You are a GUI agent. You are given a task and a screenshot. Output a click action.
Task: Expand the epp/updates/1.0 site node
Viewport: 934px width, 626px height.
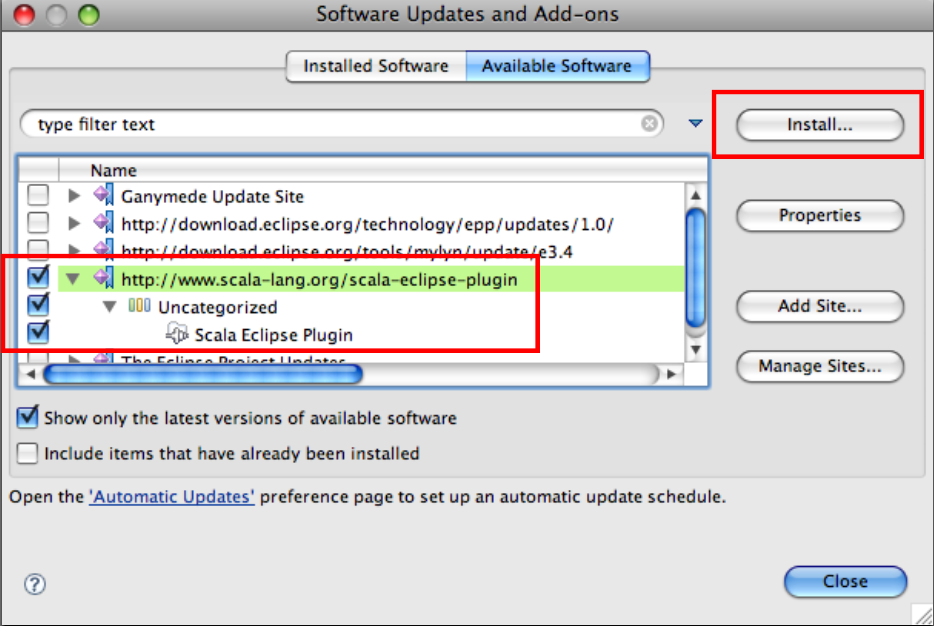click(74, 223)
